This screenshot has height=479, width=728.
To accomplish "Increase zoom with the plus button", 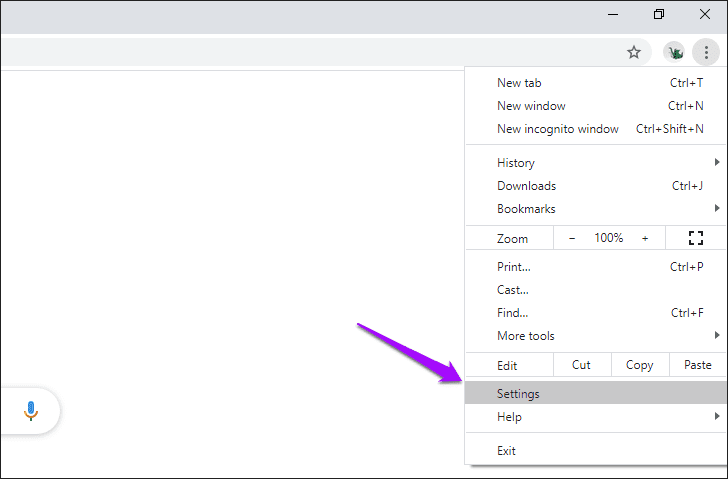I will [645, 238].
